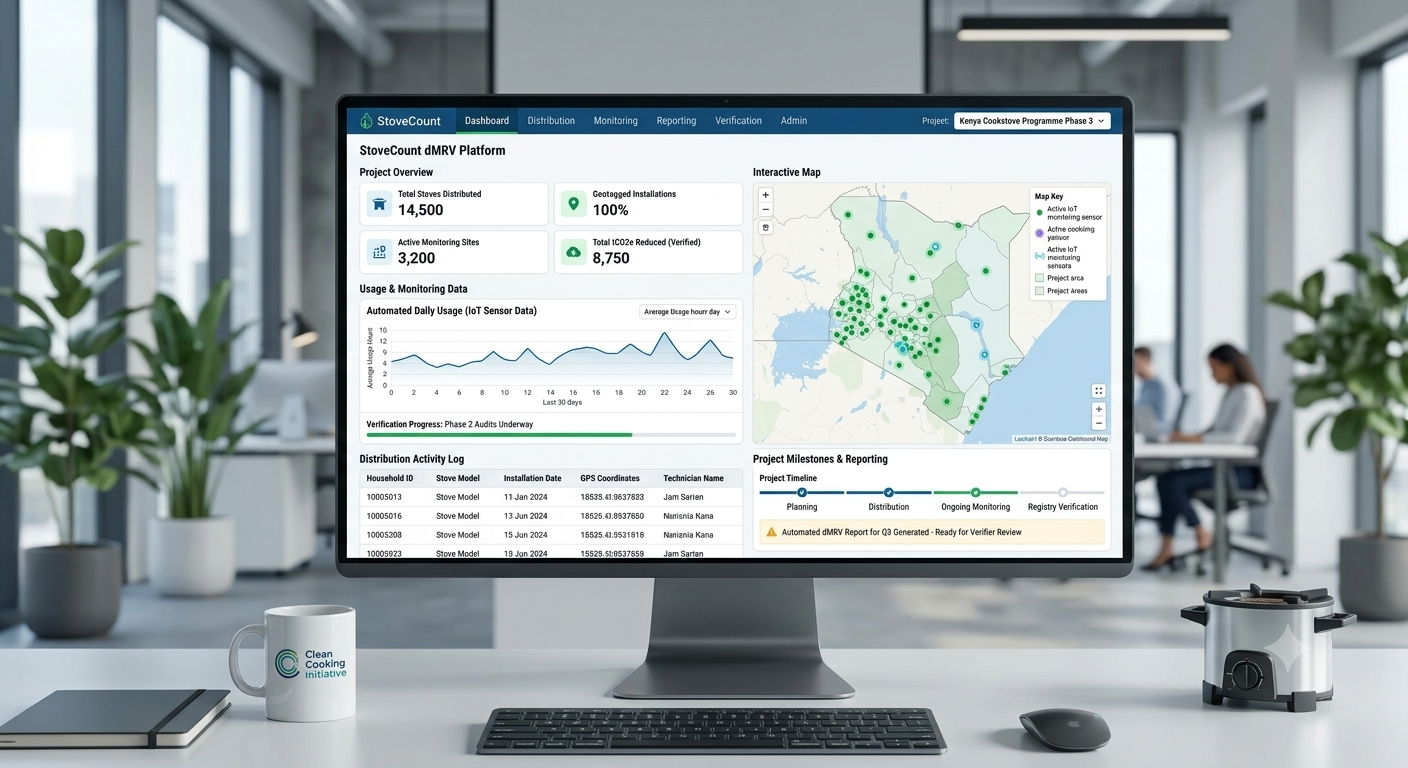This screenshot has width=1408, height=768.
Task: Select Household ID 10005016 row
Action: (x=551, y=516)
